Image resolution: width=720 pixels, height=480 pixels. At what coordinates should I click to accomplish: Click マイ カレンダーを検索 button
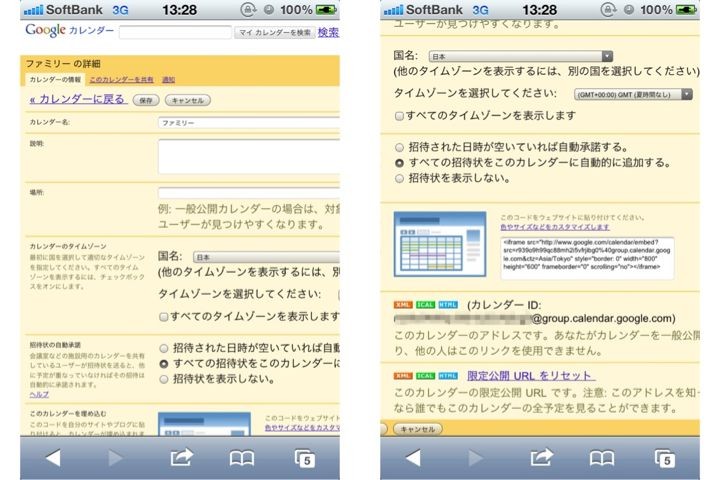tap(275, 33)
